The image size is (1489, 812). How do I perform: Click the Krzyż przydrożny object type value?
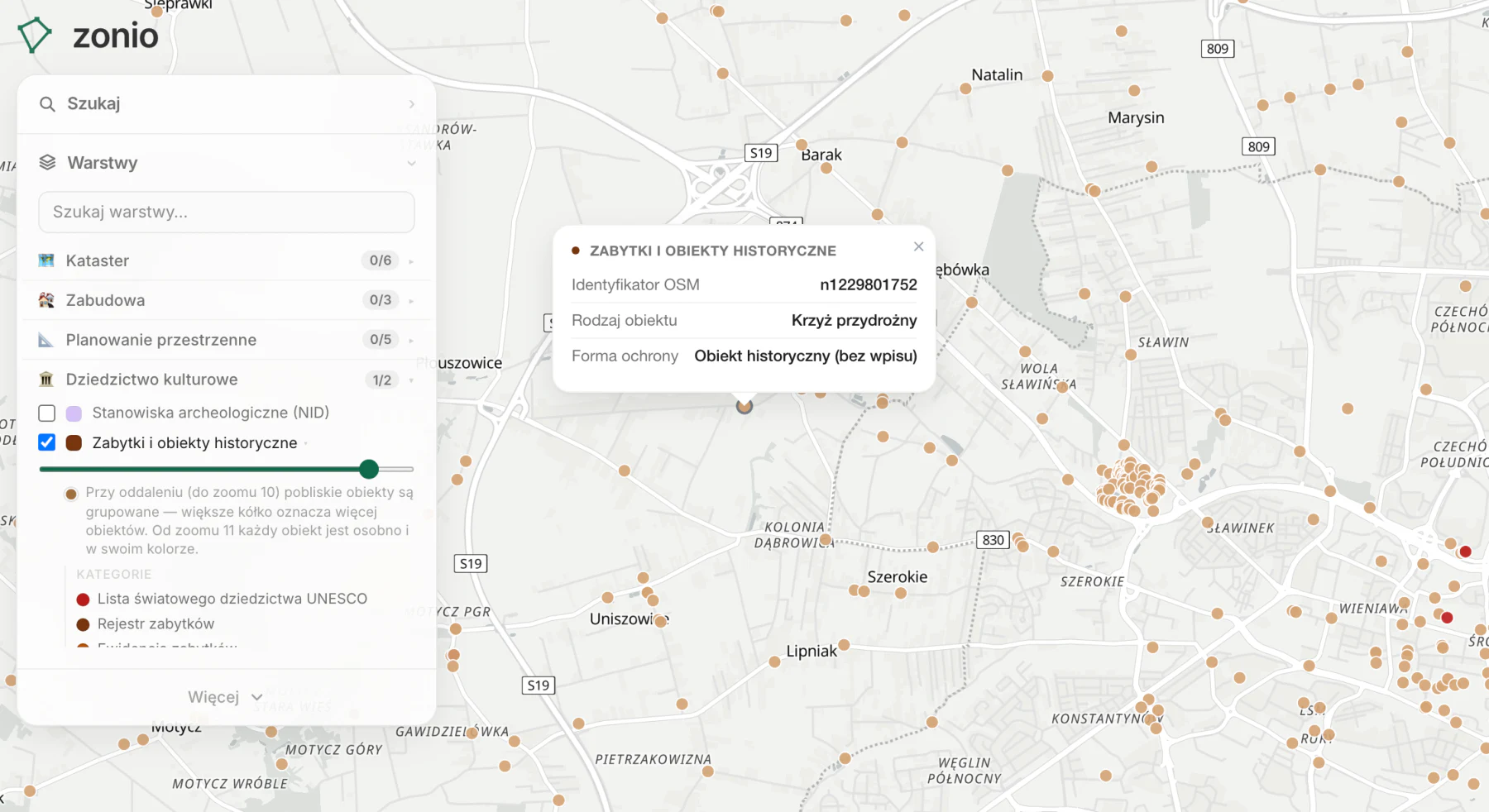854,320
